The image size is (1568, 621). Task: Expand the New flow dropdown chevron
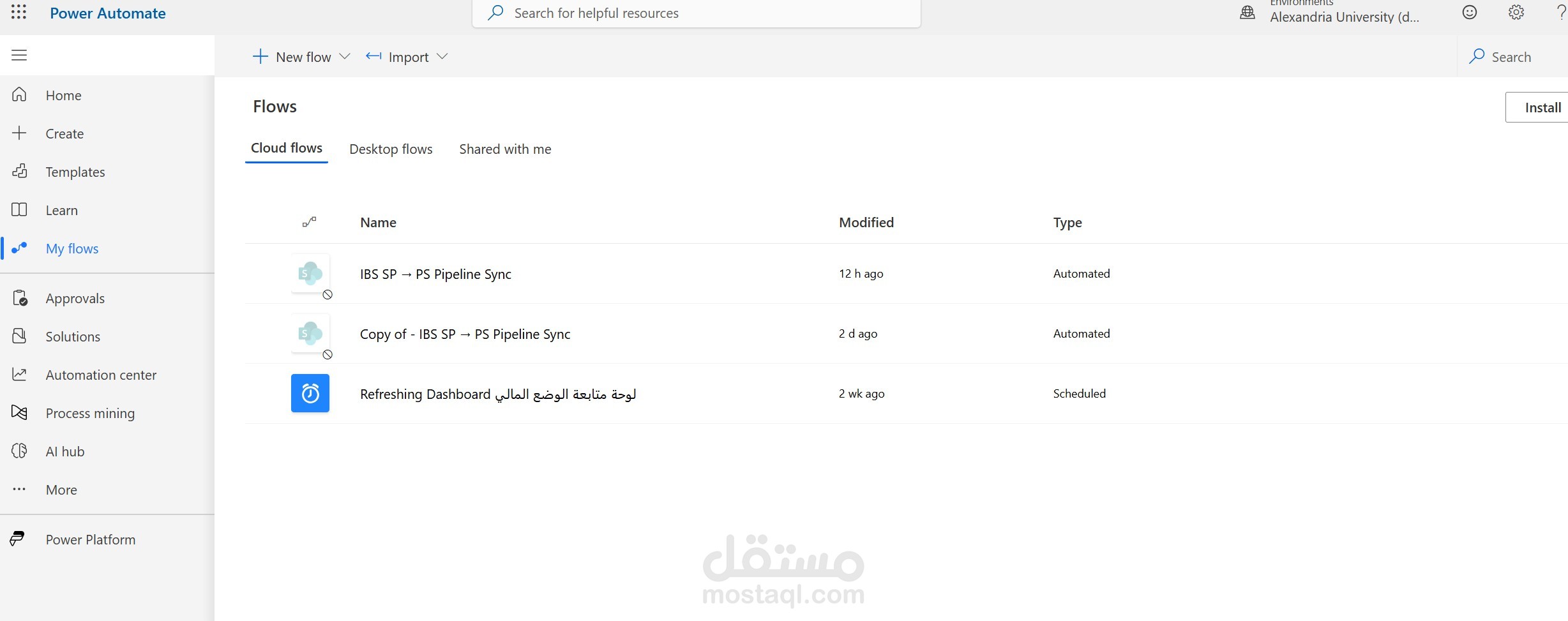(x=345, y=57)
